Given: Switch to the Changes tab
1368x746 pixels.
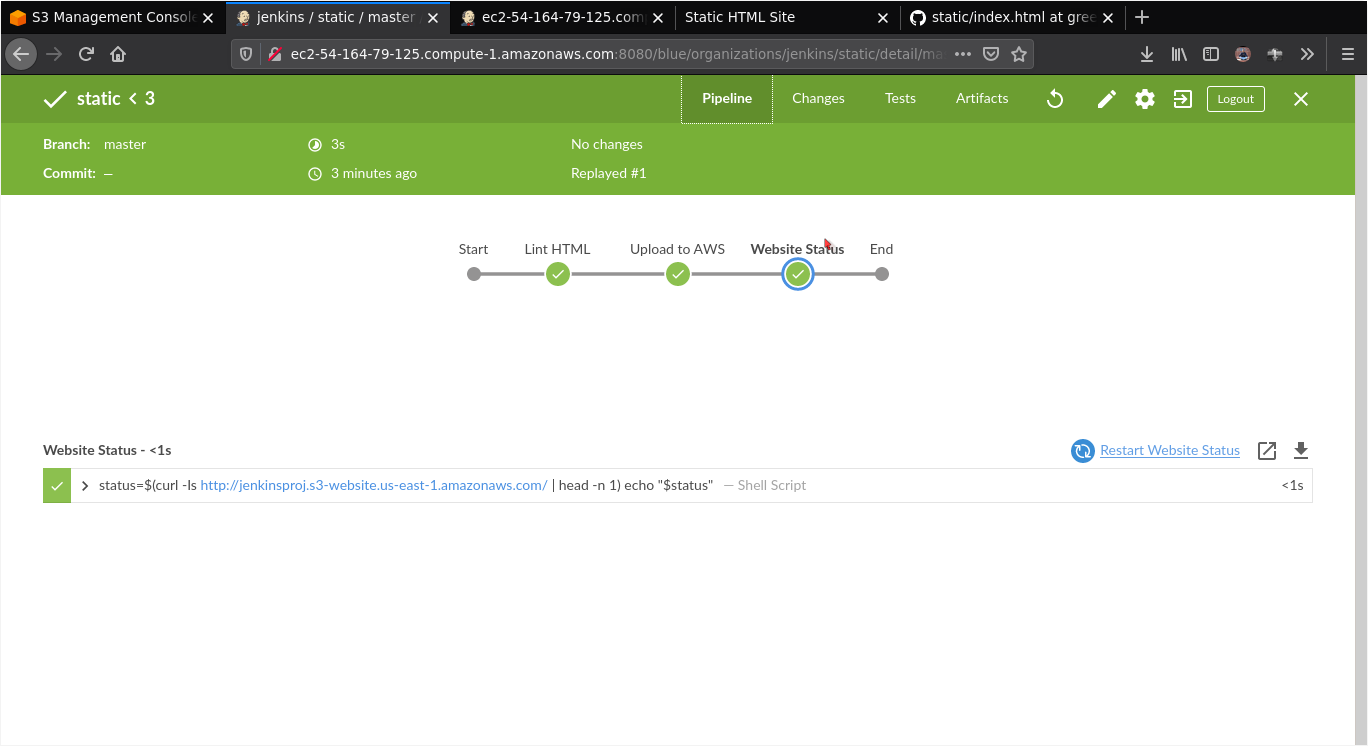Looking at the screenshot, I should tap(818, 99).
